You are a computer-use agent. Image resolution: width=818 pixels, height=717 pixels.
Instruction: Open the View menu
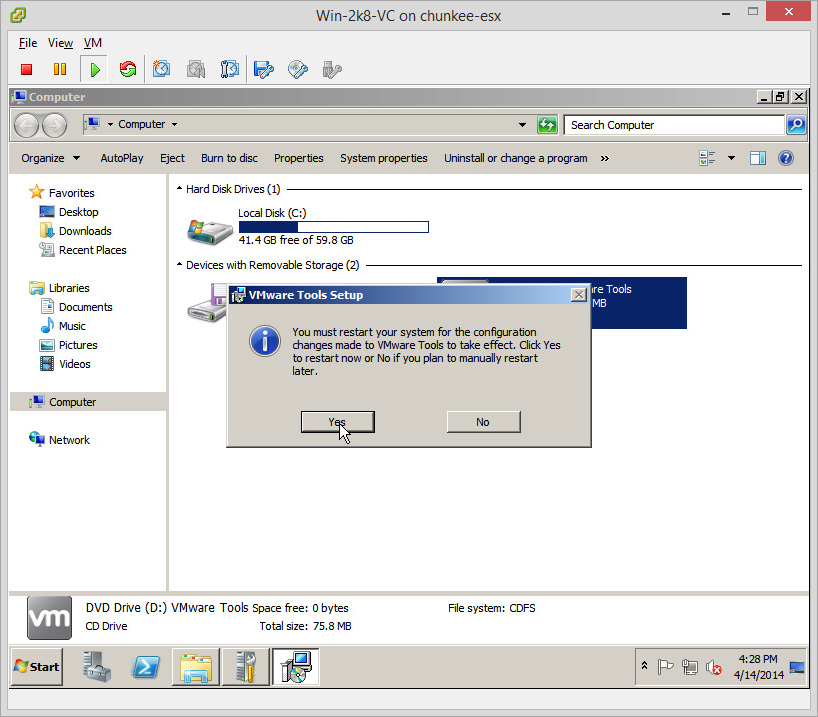pyautogui.click(x=60, y=43)
